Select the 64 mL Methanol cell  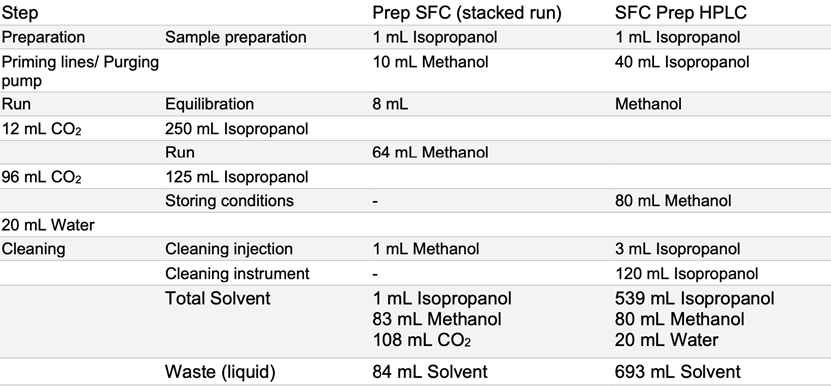pyautogui.click(x=430, y=153)
